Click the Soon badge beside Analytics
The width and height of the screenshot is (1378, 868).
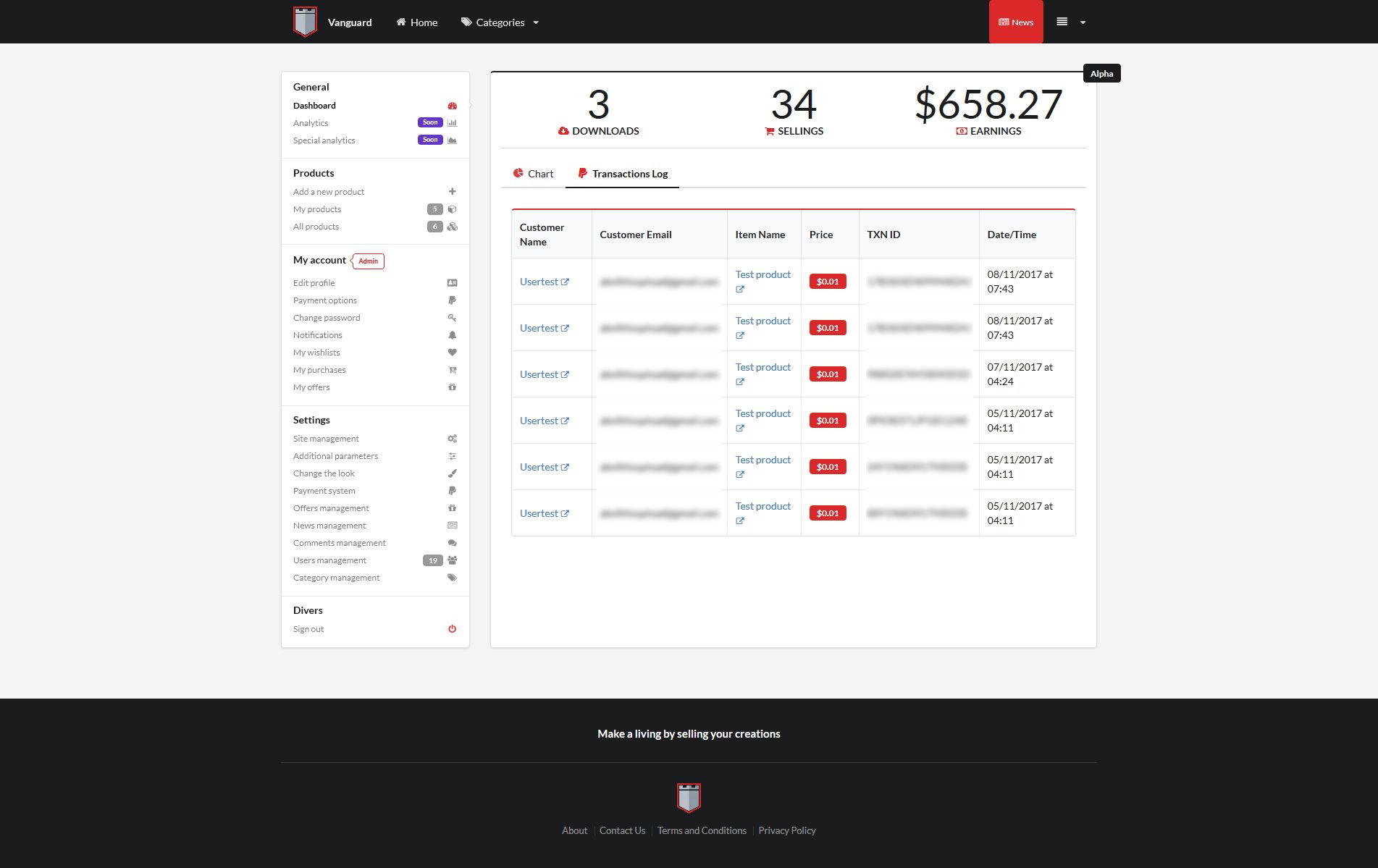pyautogui.click(x=430, y=122)
